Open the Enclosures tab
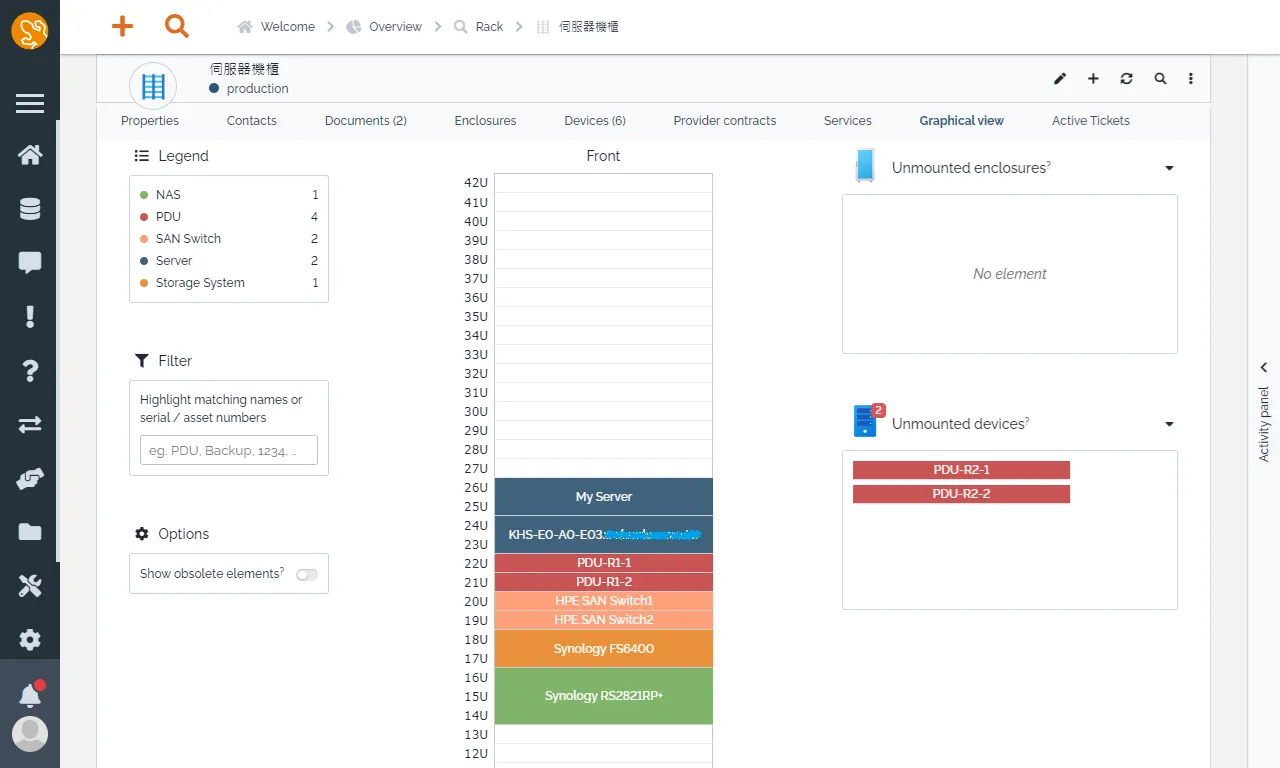The image size is (1280, 768). [485, 121]
